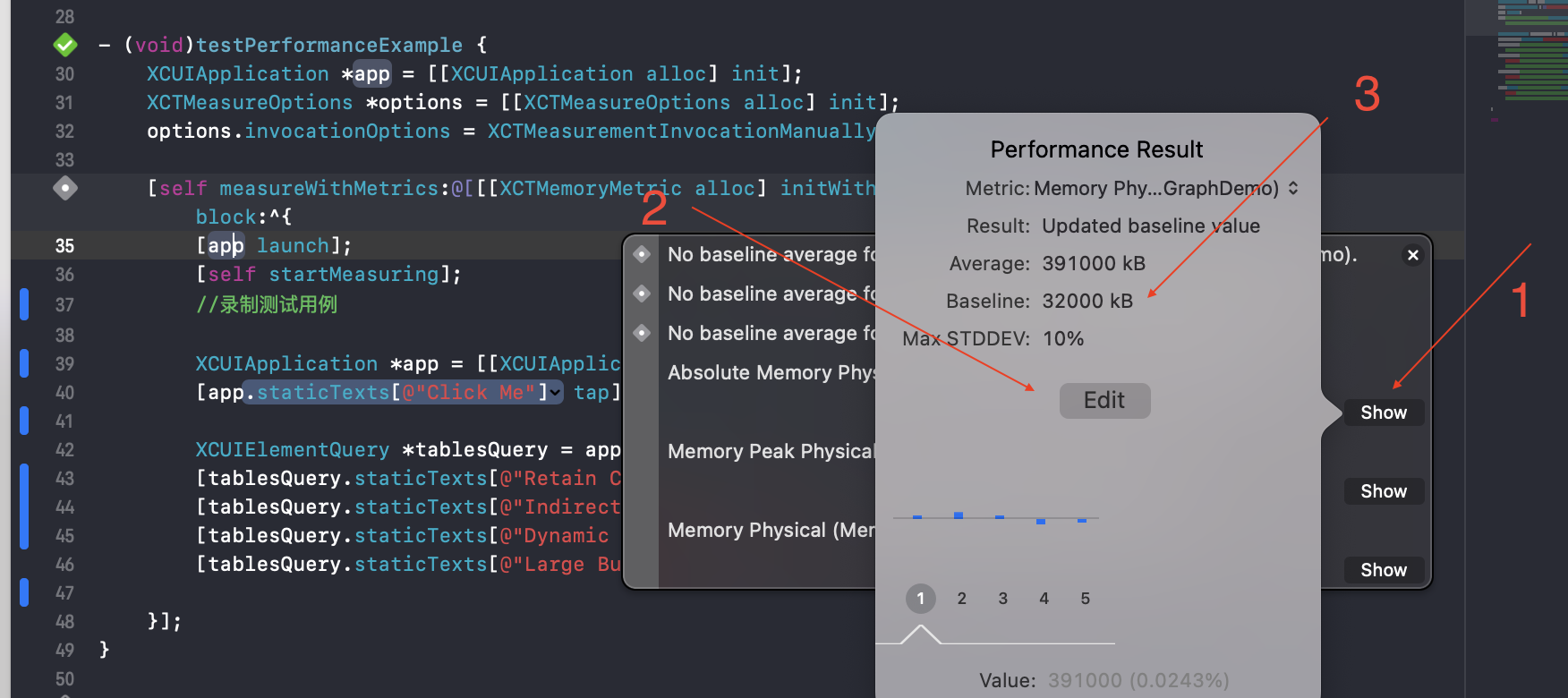Click Show for Absolute Memory Physical
1568x698 pixels.
tap(1383, 413)
